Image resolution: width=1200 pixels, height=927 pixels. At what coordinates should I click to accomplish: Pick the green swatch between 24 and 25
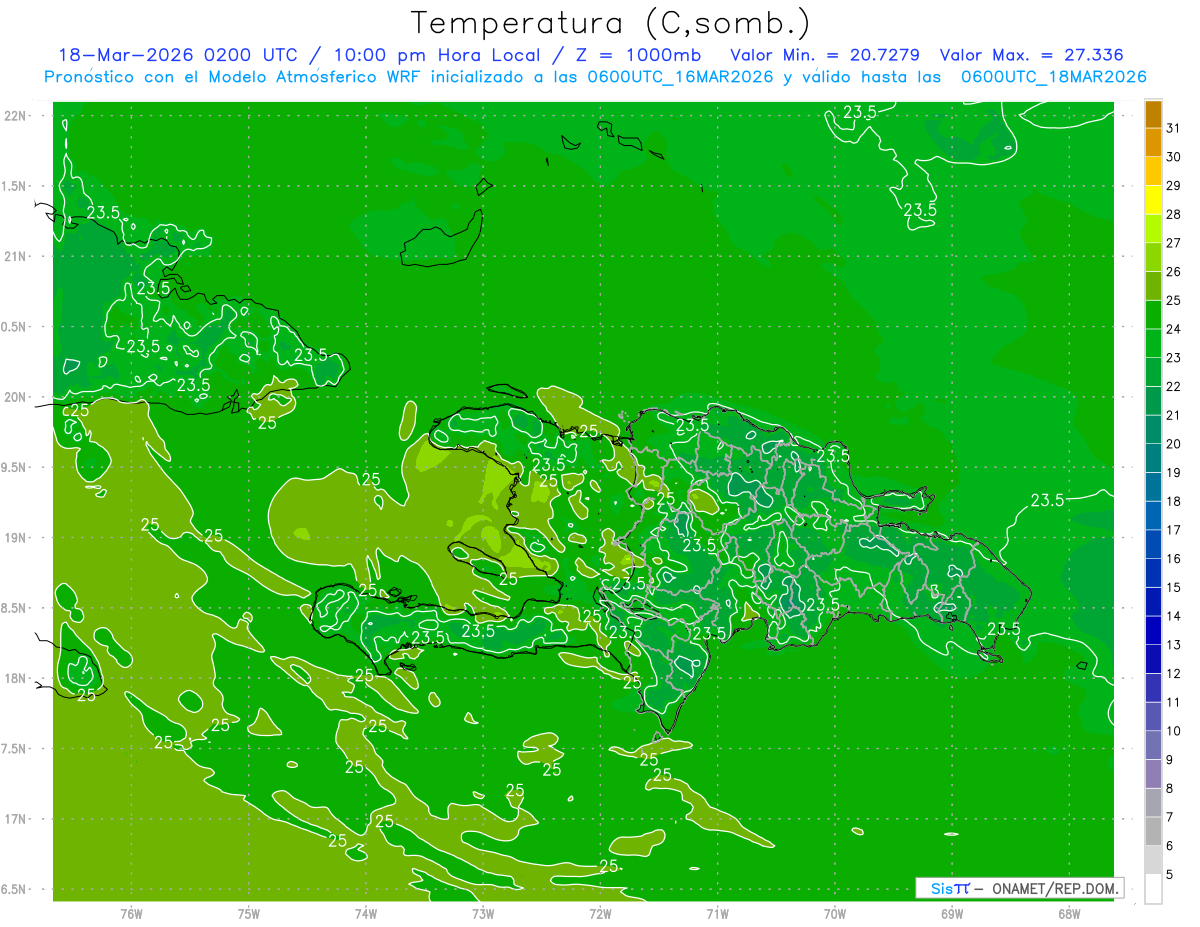[1153, 315]
